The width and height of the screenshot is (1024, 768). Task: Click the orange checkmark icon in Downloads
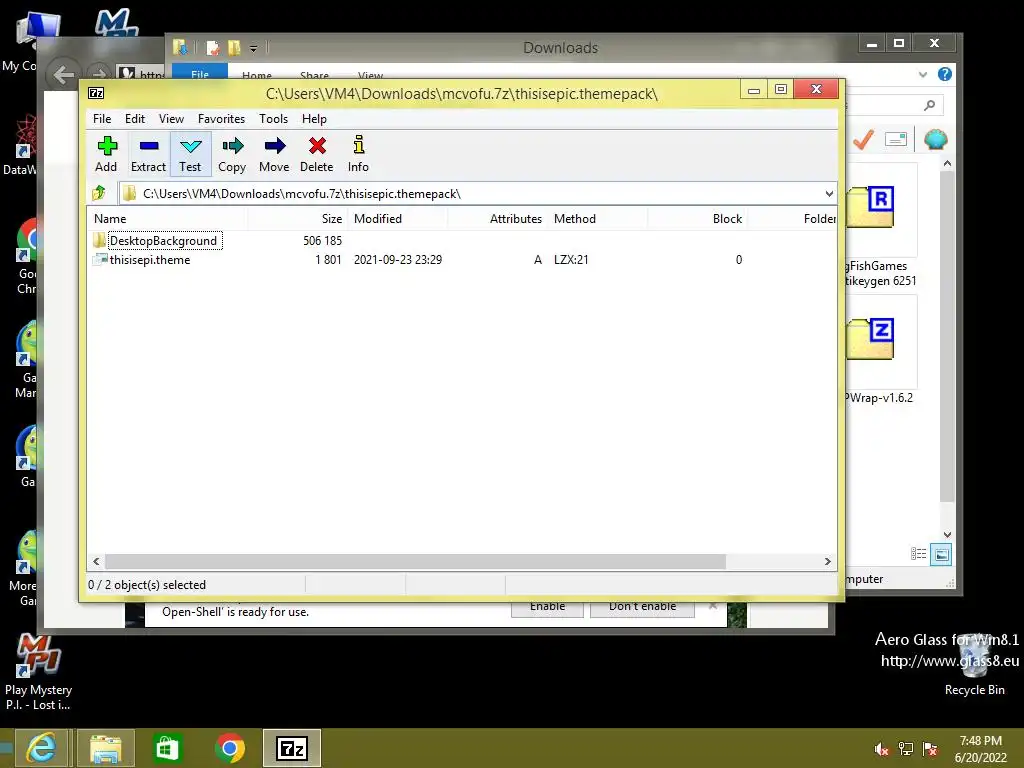click(x=863, y=139)
